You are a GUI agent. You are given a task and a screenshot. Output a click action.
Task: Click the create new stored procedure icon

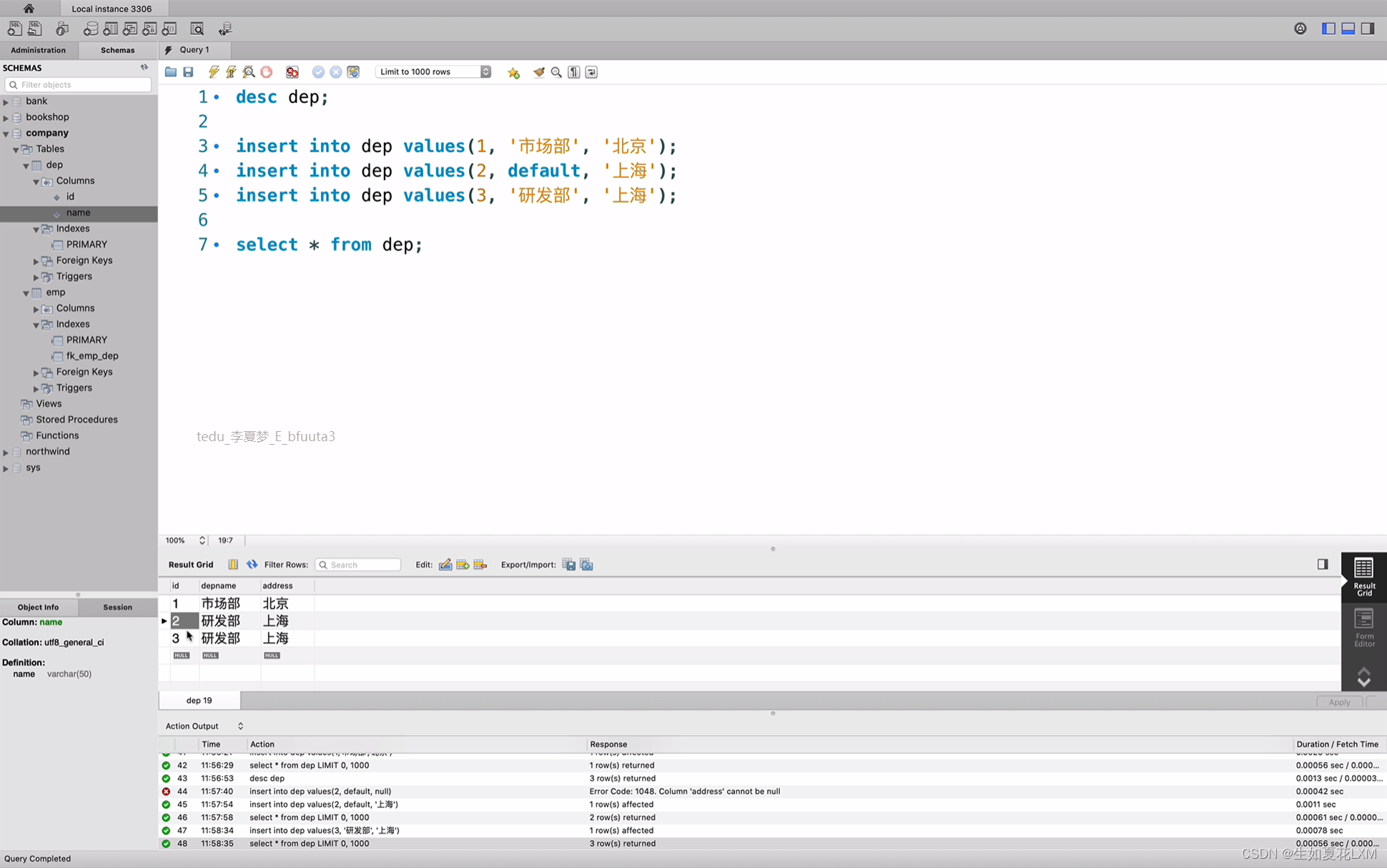coord(149,29)
